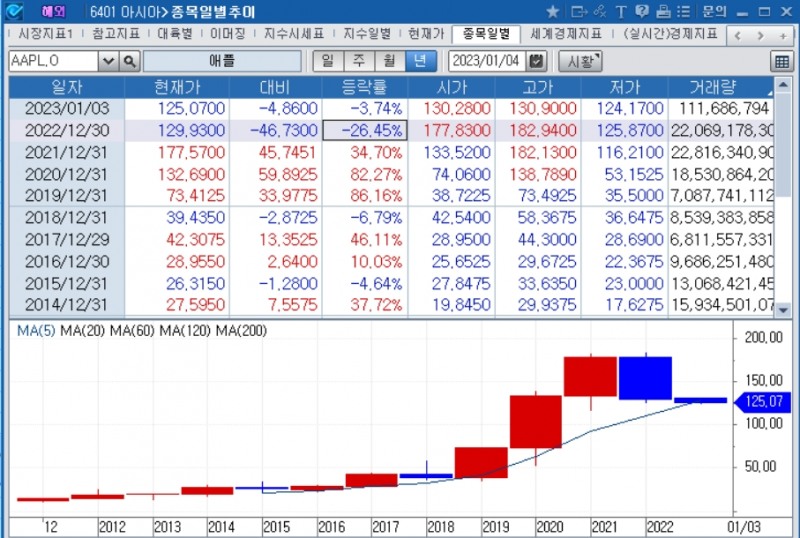The width and height of the screenshot is (800, 538).
Task: Open the font size T icon
Action: coord(621,11)
